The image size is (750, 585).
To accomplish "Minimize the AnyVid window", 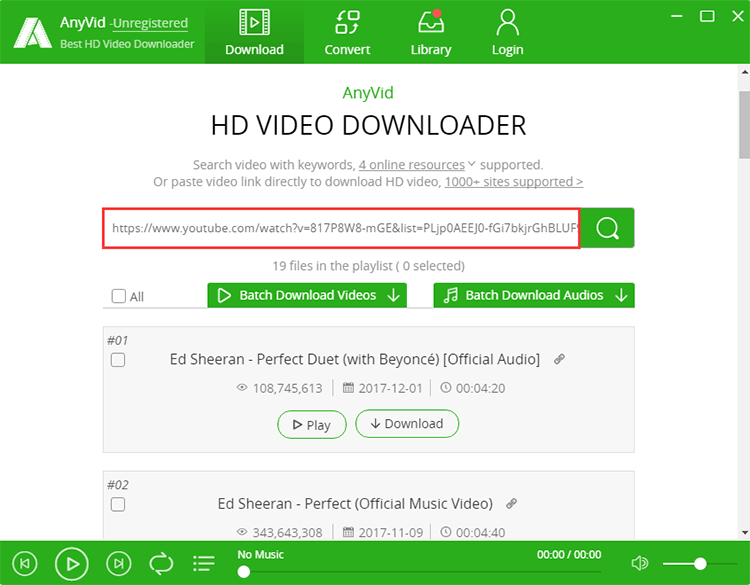I will 676,16.
